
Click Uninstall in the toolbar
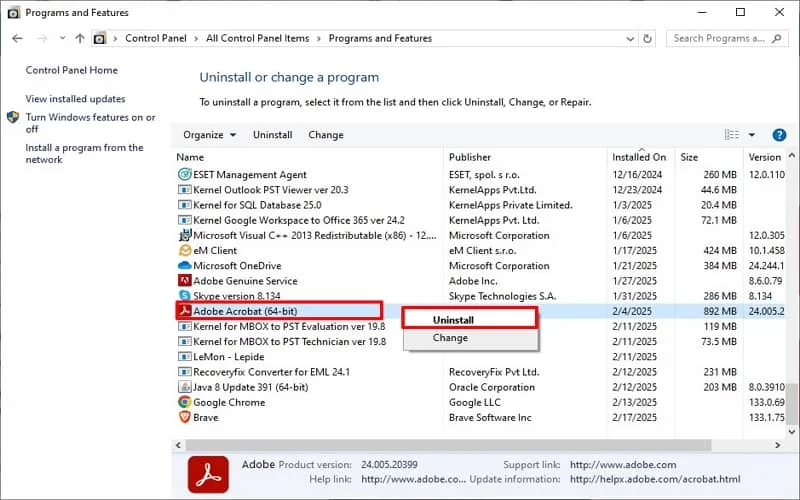pyautogui.click(x=272, y=135)
